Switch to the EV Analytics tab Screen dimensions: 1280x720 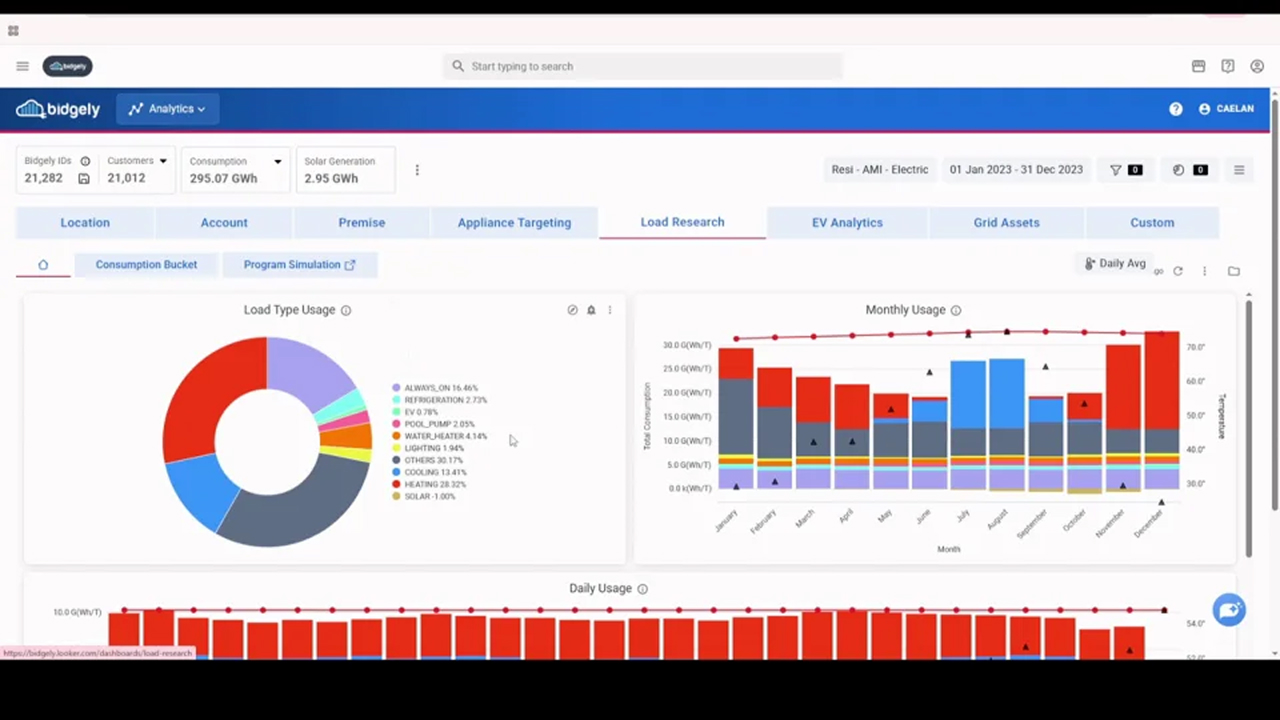click(x=847, y=223)
